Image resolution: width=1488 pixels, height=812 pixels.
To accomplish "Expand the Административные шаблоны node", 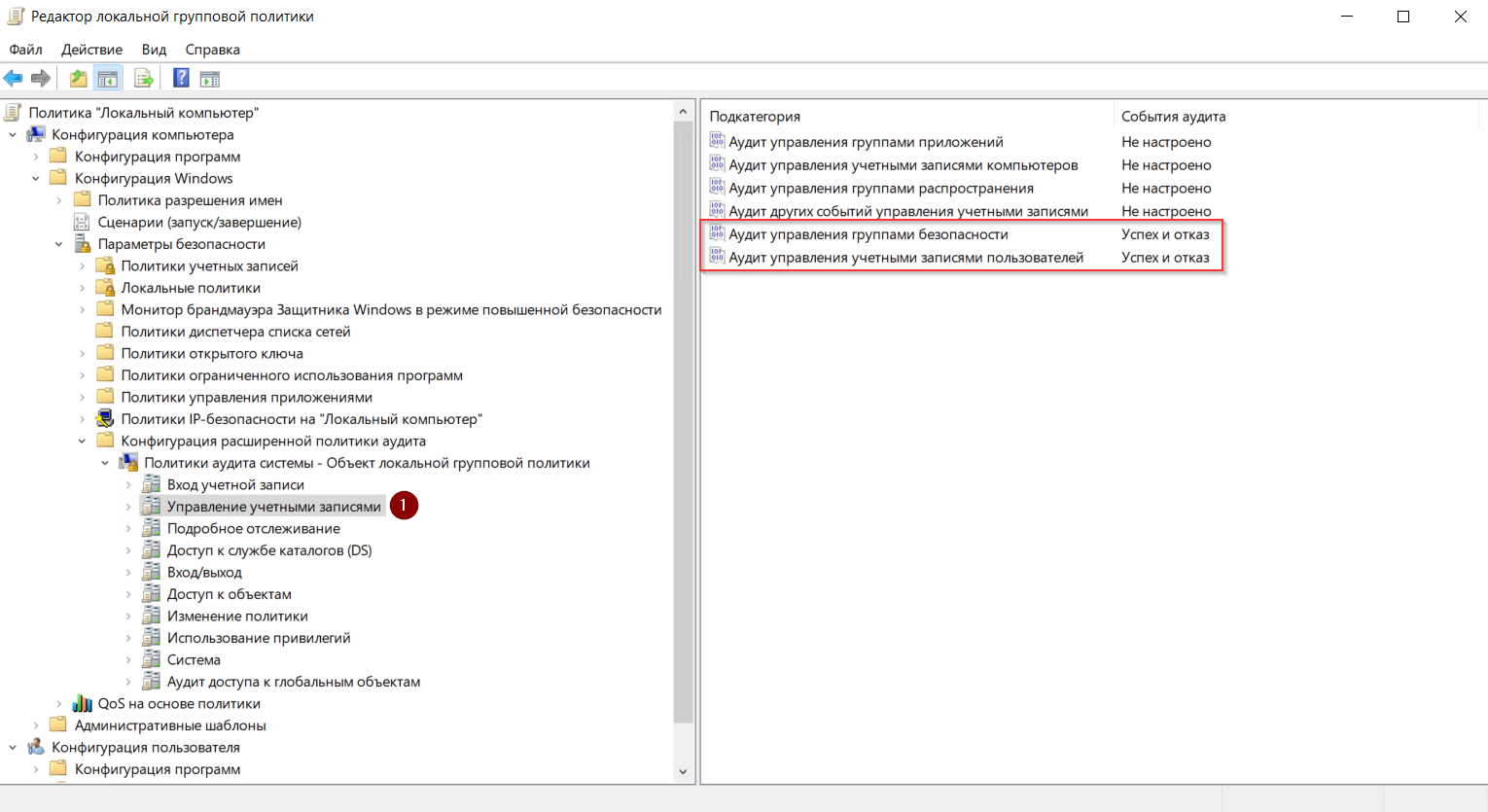I will [x=36, y=725].
